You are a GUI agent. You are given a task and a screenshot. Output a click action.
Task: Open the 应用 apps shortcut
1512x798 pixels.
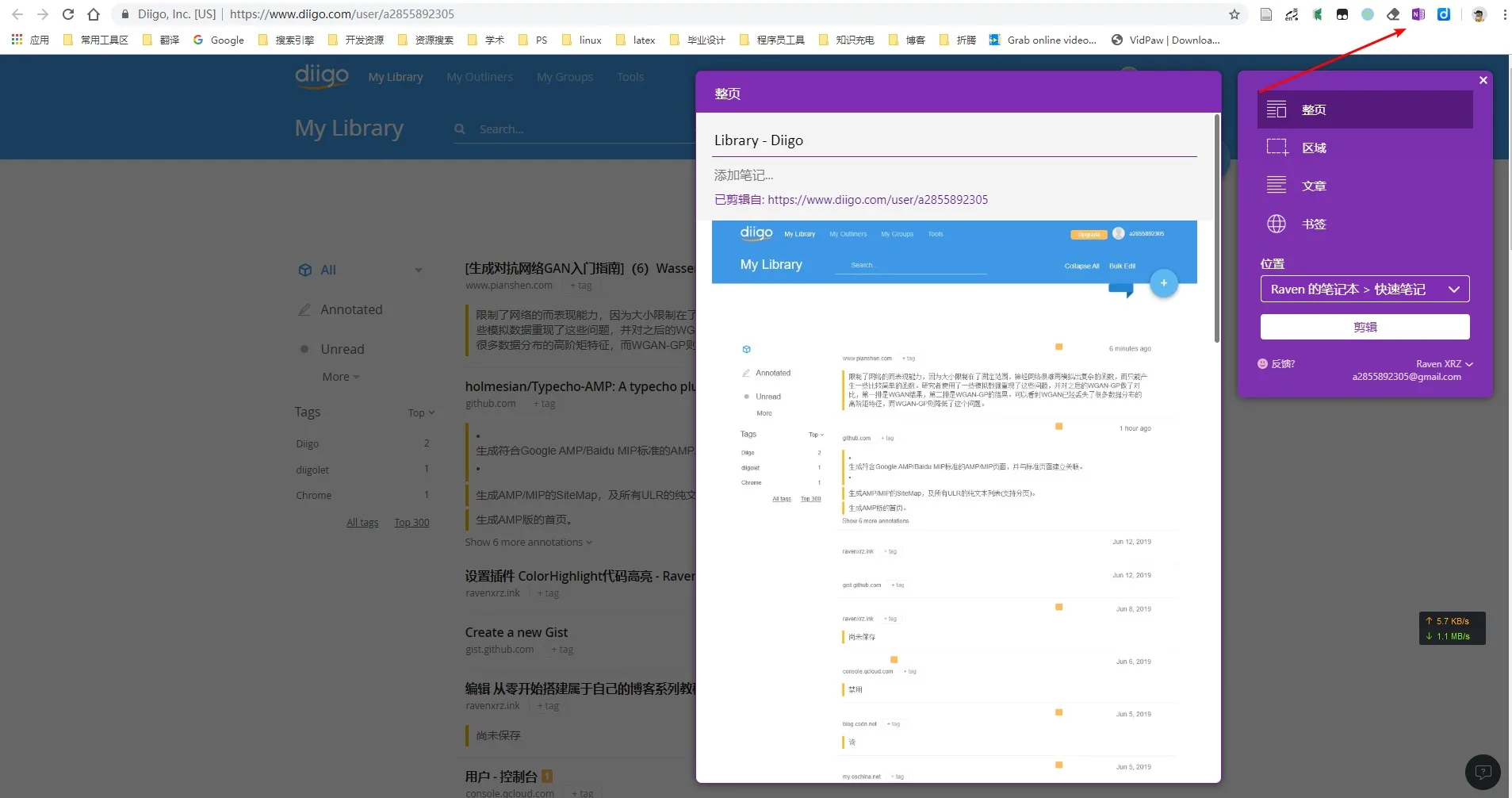point(30,40)
